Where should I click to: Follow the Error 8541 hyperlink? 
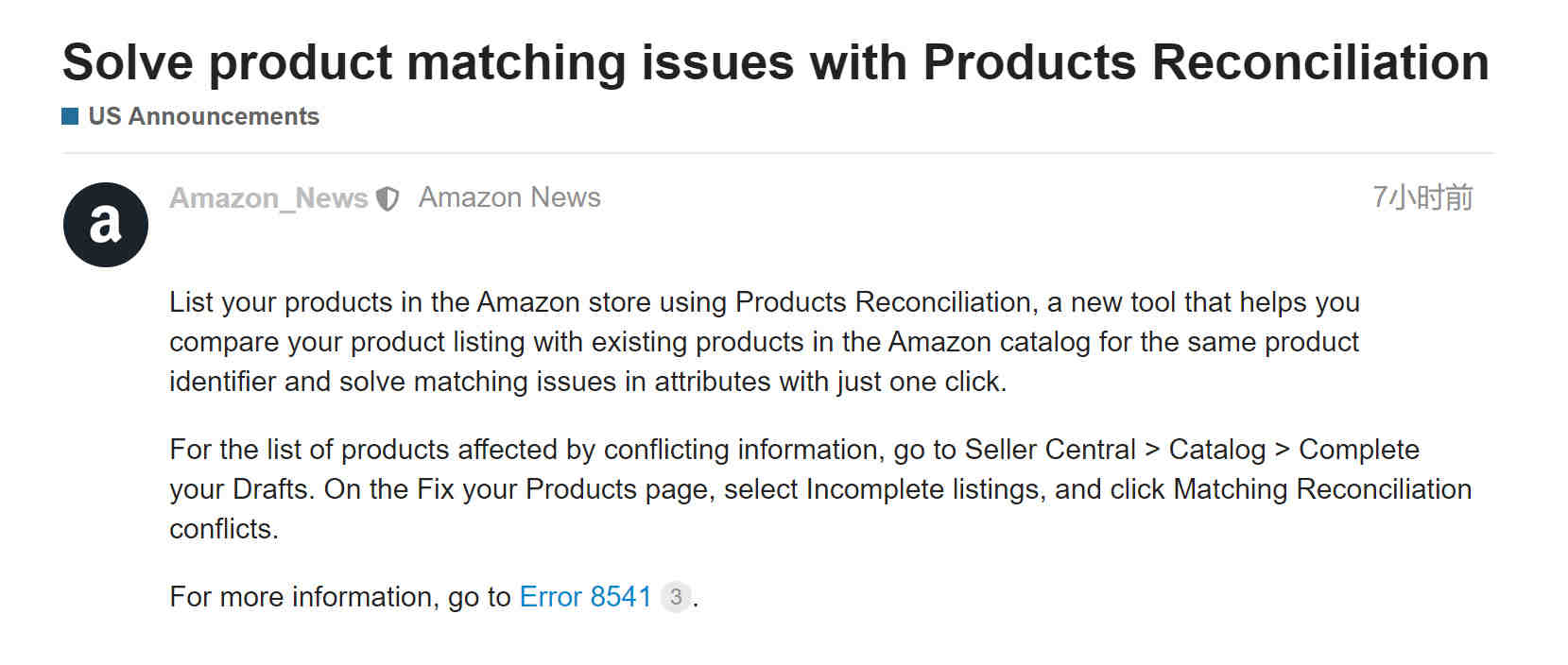point(586,597)
